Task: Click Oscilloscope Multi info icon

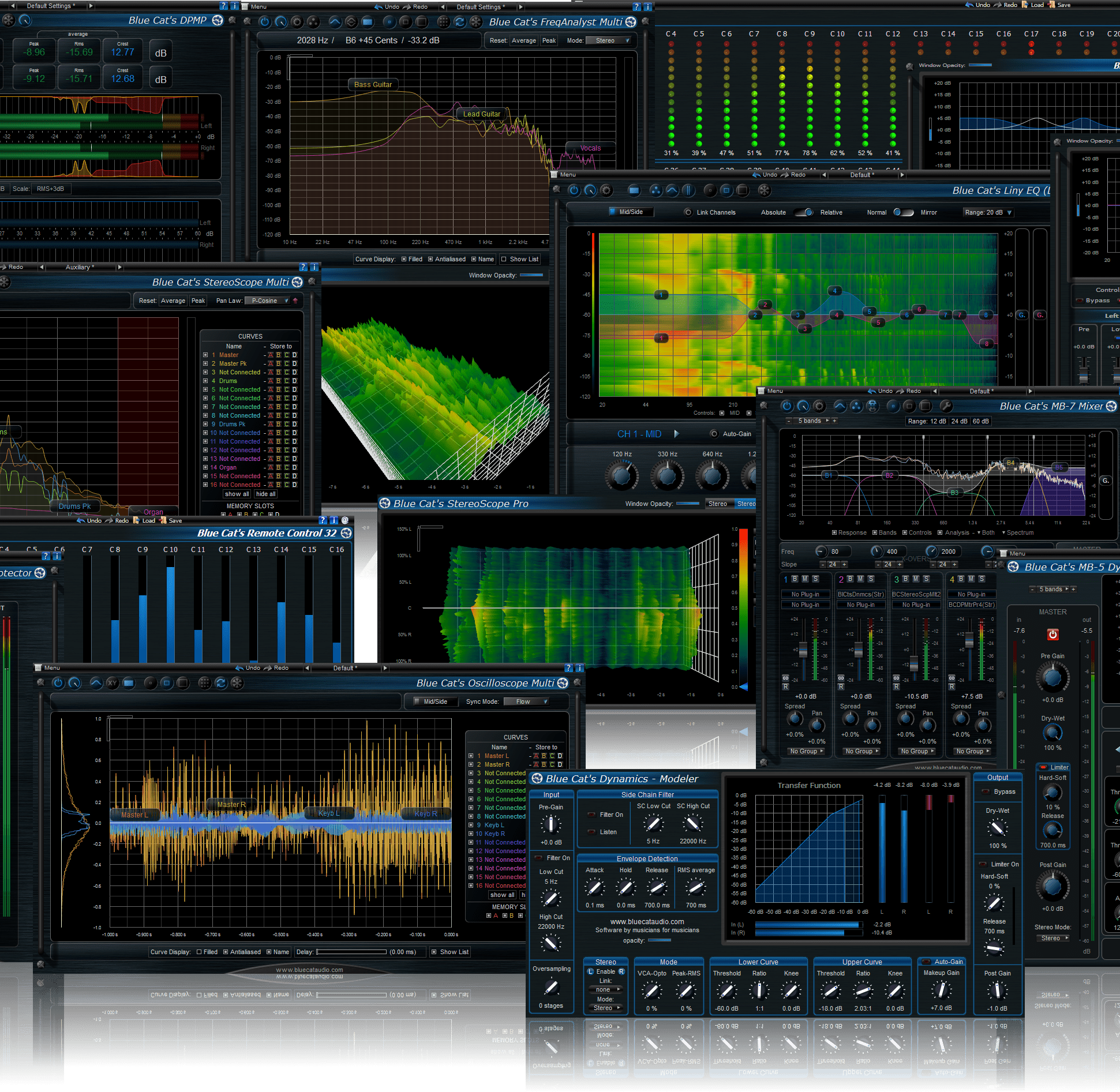Action: click(579, 667)
